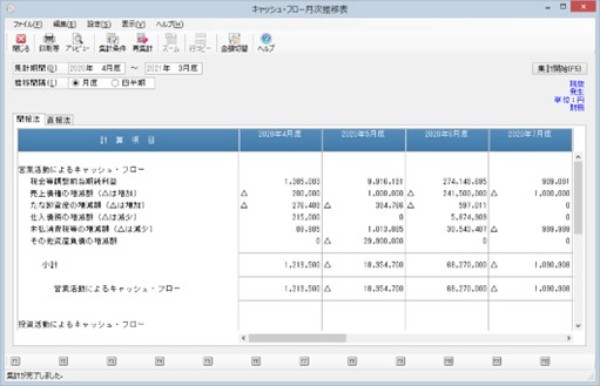Image resolution: width=600 pixels, height=386 pixels.
Task: Open the プレビュー preview magnifier icon
Action: (x=77, y=42)
